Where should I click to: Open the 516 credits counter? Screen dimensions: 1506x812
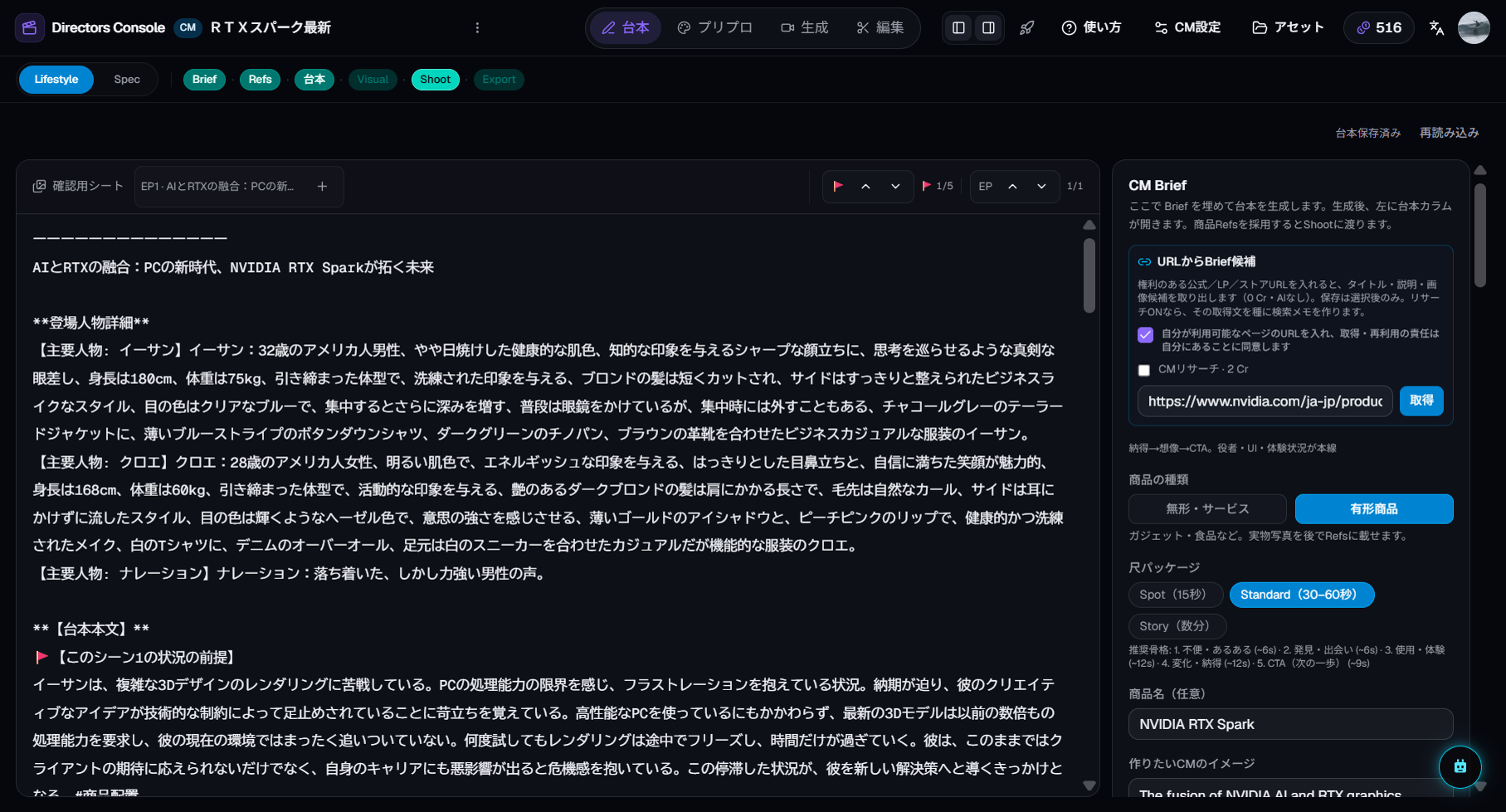tap(1379, 27)
